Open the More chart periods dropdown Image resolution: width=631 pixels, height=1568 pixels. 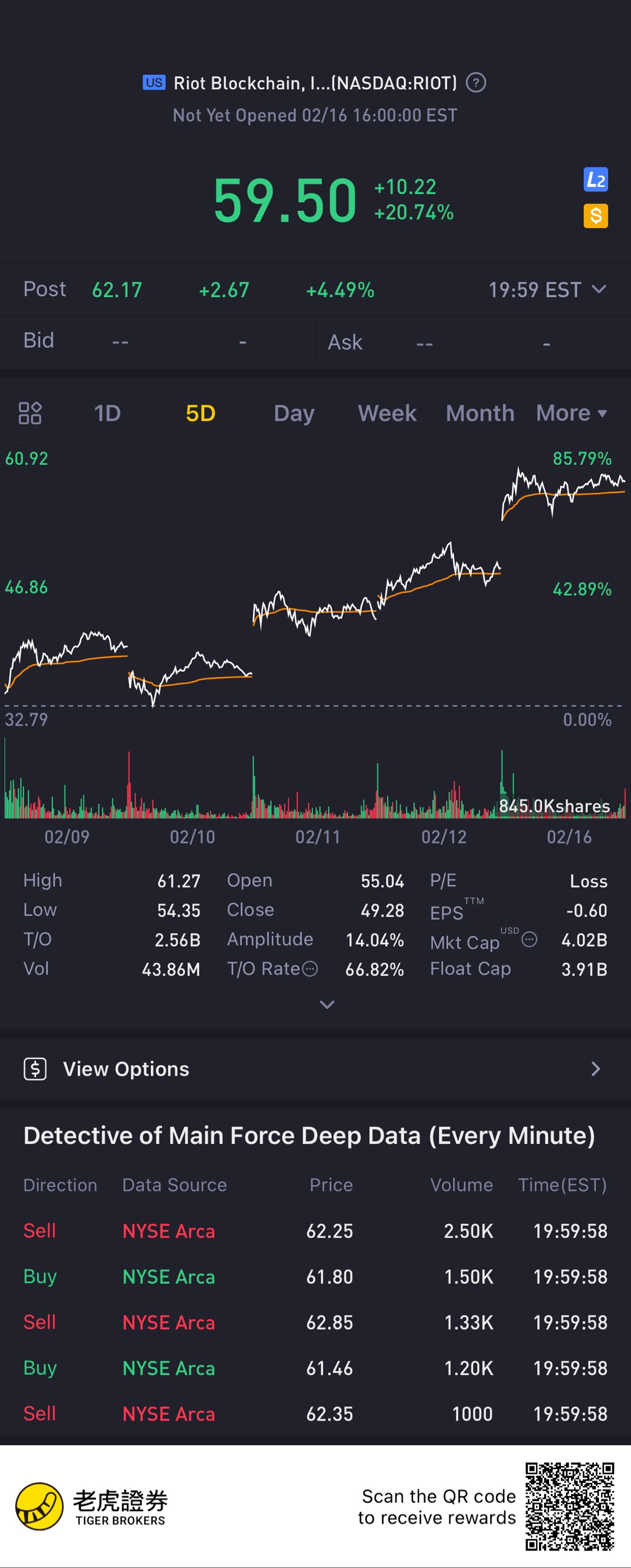(x=570, y=413)
